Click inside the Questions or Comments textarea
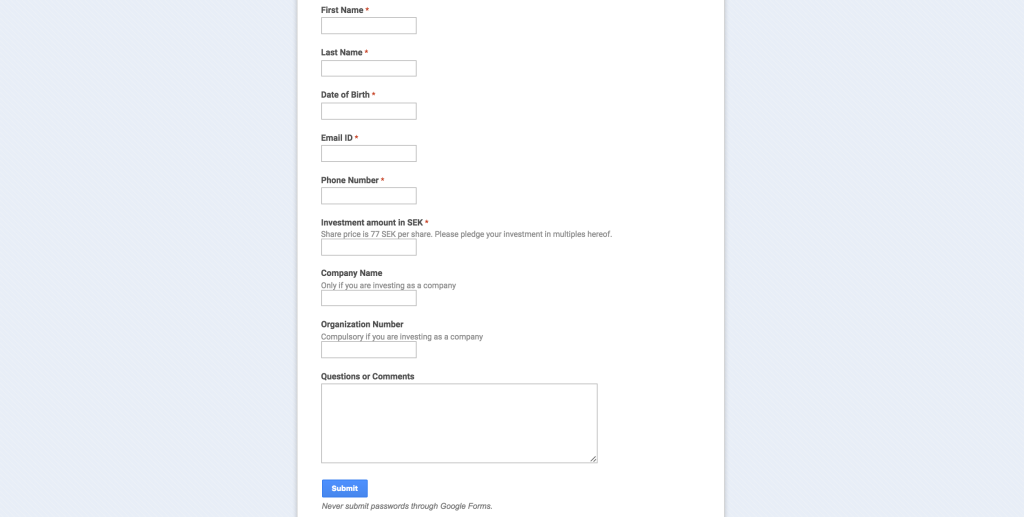This screenshot has height=517, width=1024. 459,423
